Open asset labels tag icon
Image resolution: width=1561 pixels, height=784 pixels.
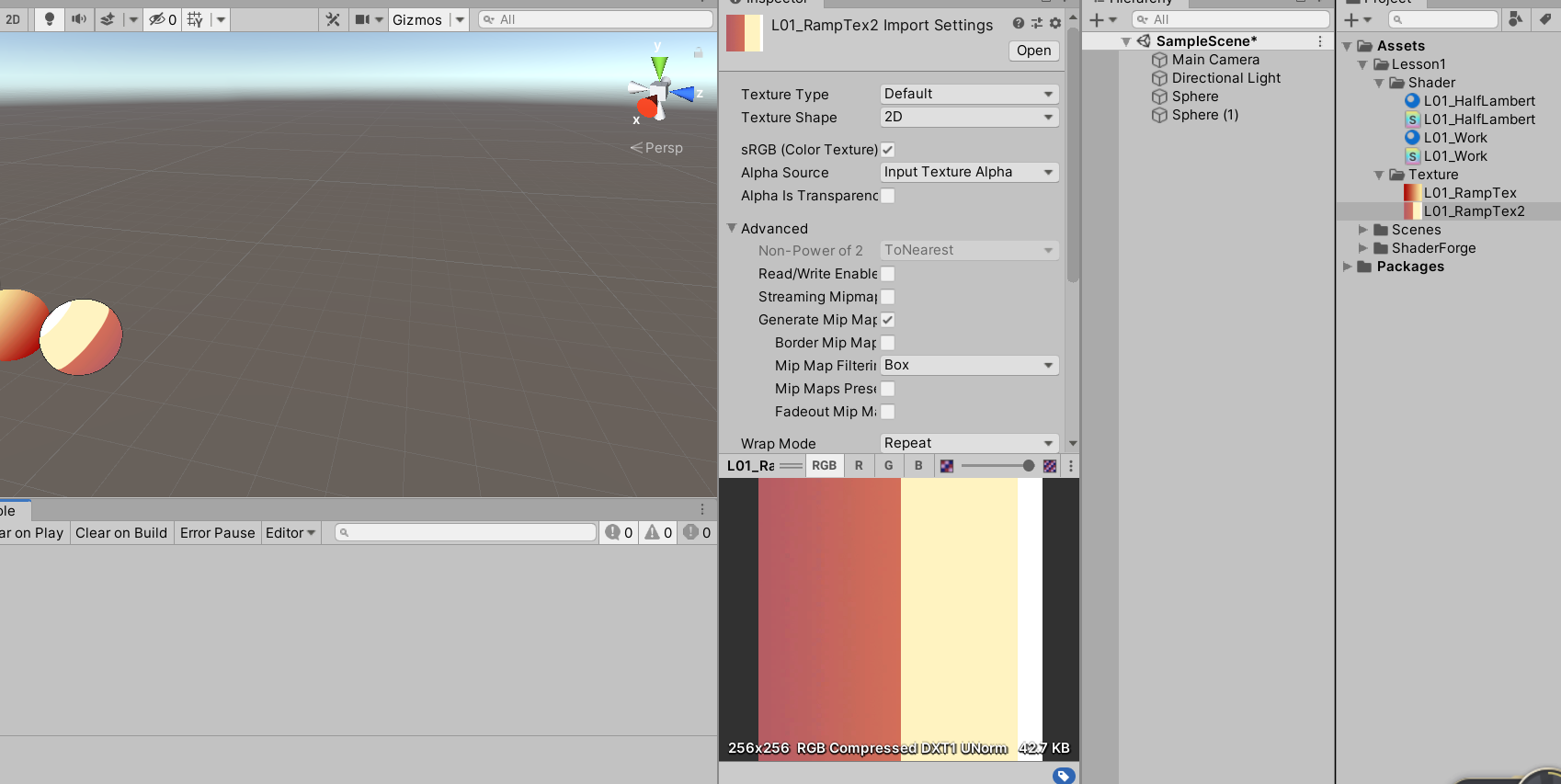click(x=1063, y=776)
